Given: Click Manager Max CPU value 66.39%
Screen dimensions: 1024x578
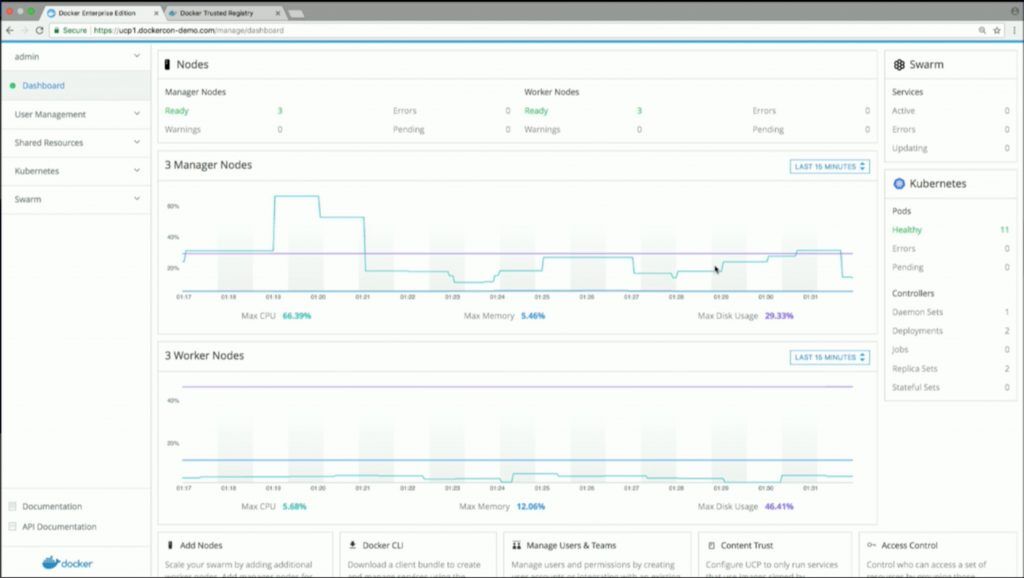Looking at the screenshot, I should pyautogui.click(x=296, y=316).
